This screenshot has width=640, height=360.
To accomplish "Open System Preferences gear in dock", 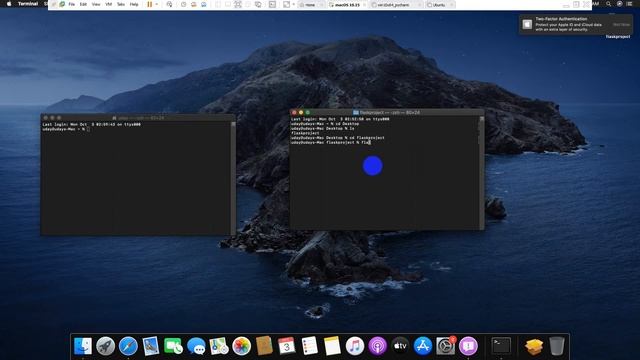I will click(x=446, y=346).
